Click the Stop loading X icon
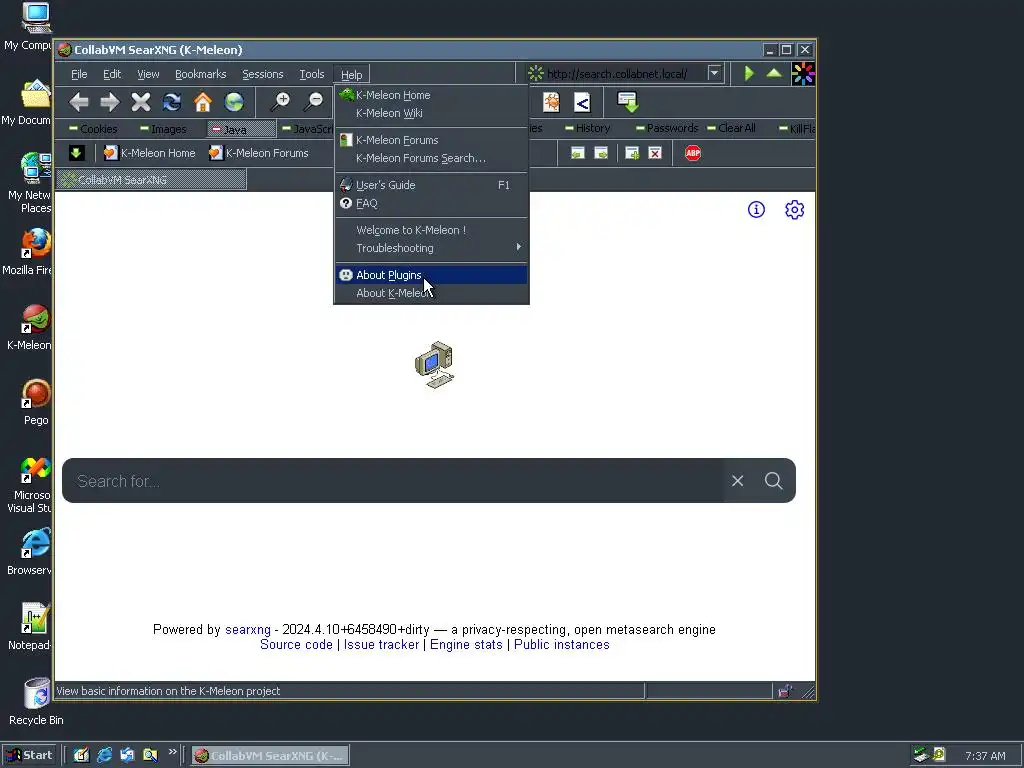The width and height of the screenshot is (1024, 768). coord(140,102)
